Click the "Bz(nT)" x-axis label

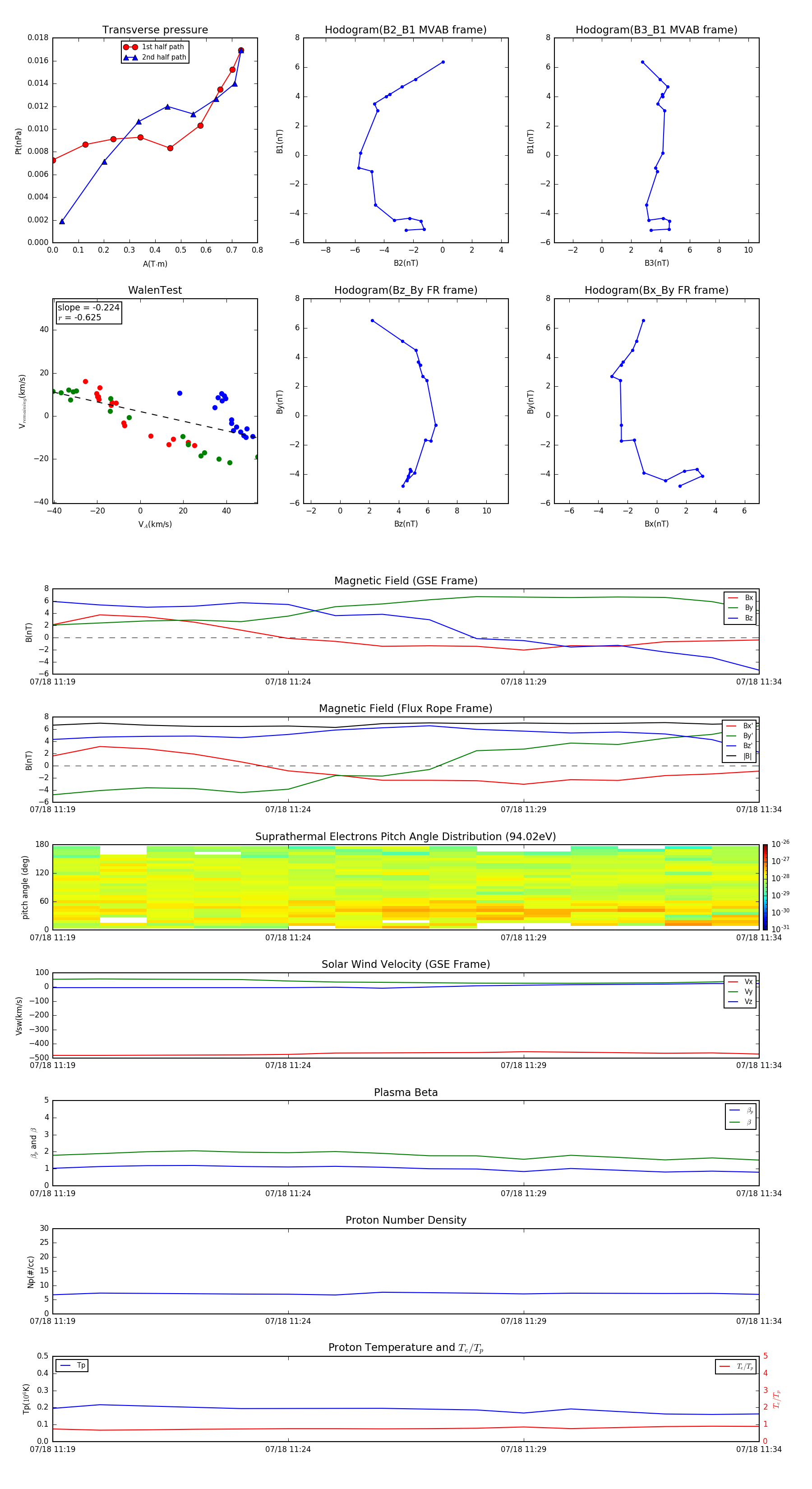tap(406, 524)
